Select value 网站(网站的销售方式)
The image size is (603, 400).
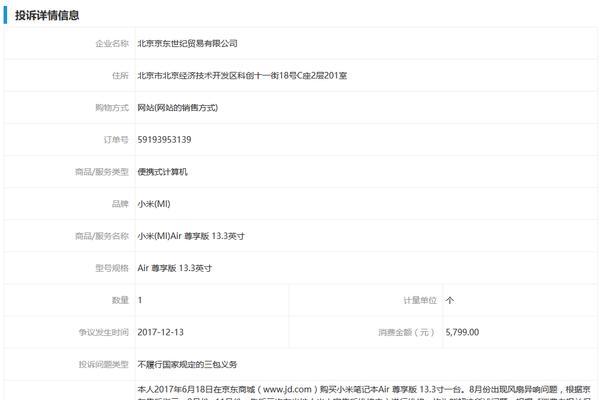click(178, 108)
